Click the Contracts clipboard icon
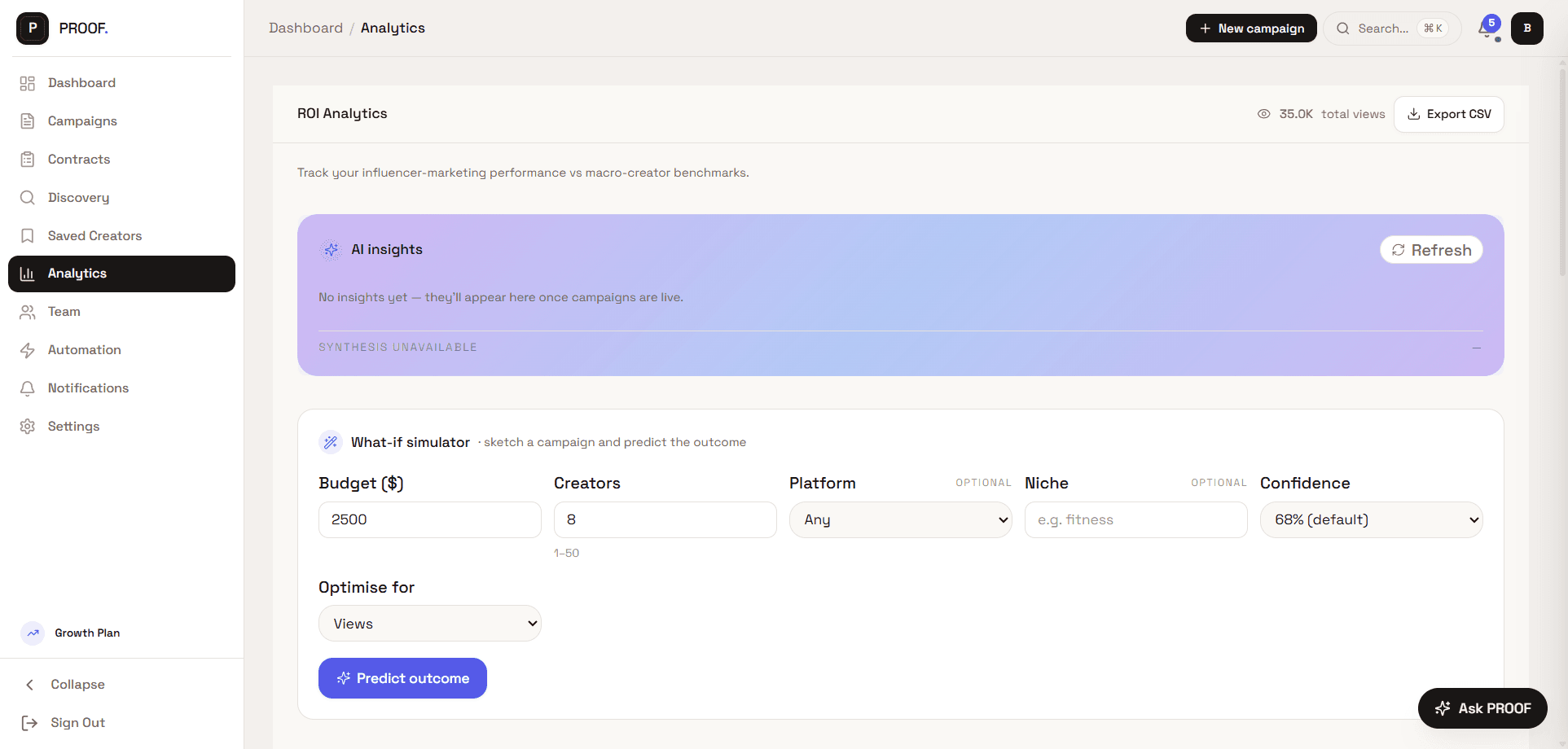This screenshot has width=1568, height=749. pos(28,160)
